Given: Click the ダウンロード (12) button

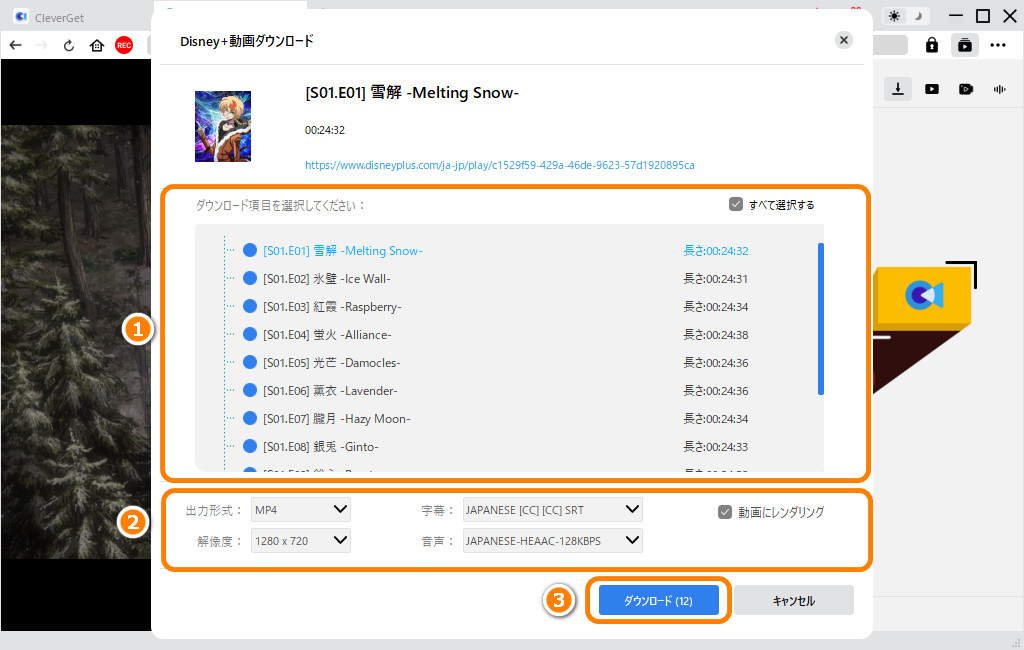Looking at the screenshot, I should tap(658, 600).
